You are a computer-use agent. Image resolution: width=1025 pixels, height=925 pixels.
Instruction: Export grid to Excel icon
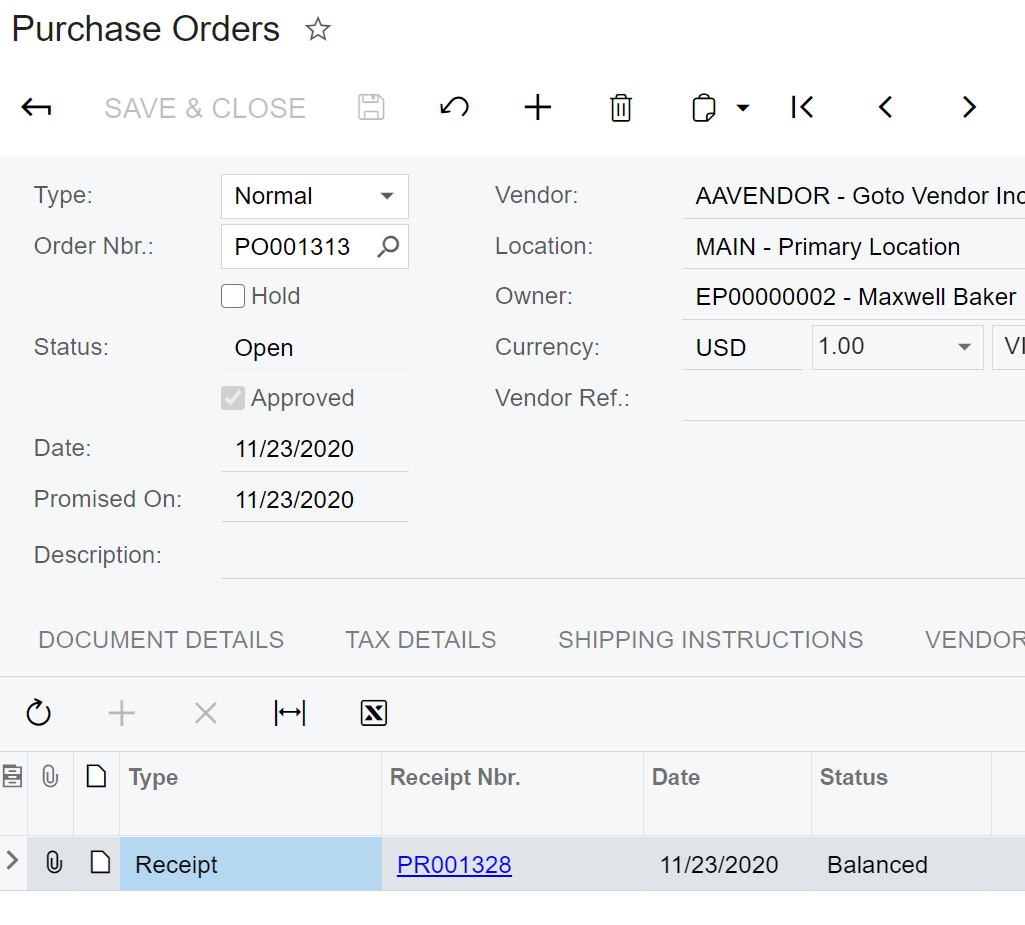pyautogui.click(x=374, y=713)
